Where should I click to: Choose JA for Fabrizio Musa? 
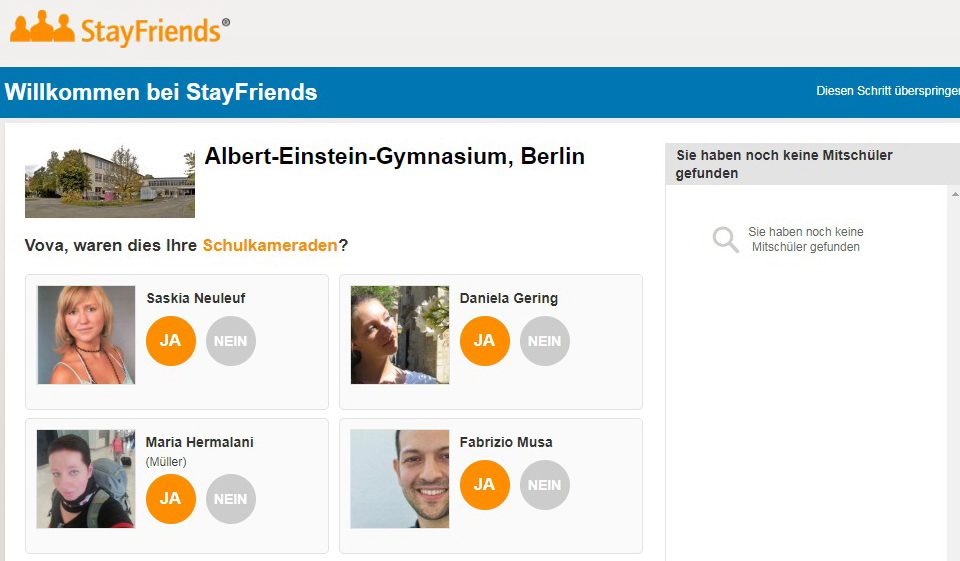[x=485, y=485]
